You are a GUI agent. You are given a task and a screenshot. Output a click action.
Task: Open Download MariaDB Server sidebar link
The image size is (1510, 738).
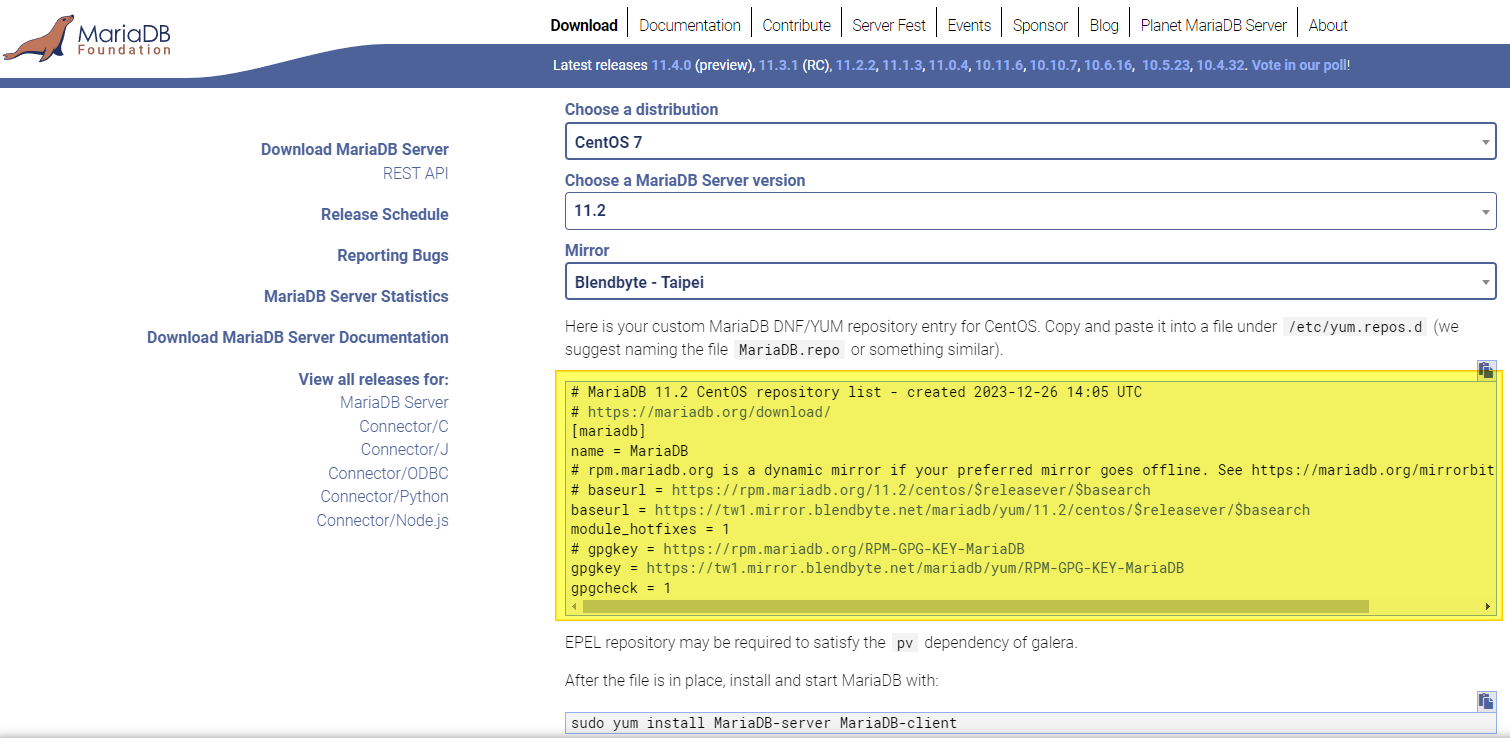[x=355, y=149]
